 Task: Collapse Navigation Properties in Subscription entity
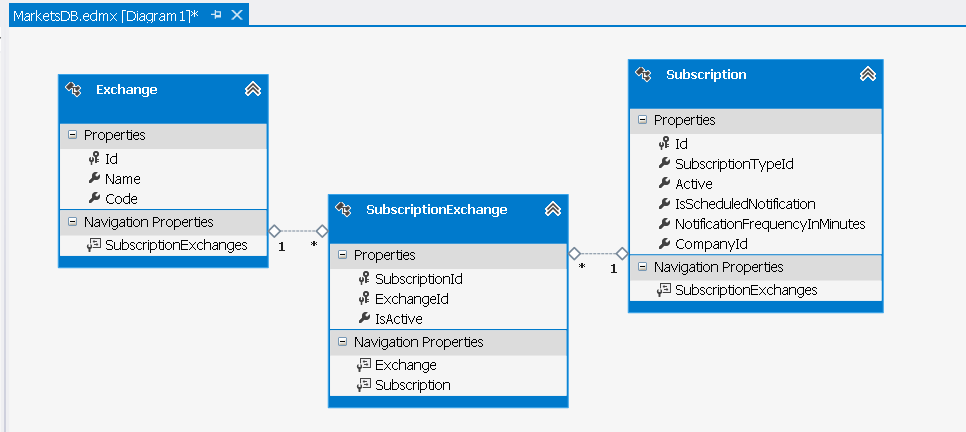[642, 267]
